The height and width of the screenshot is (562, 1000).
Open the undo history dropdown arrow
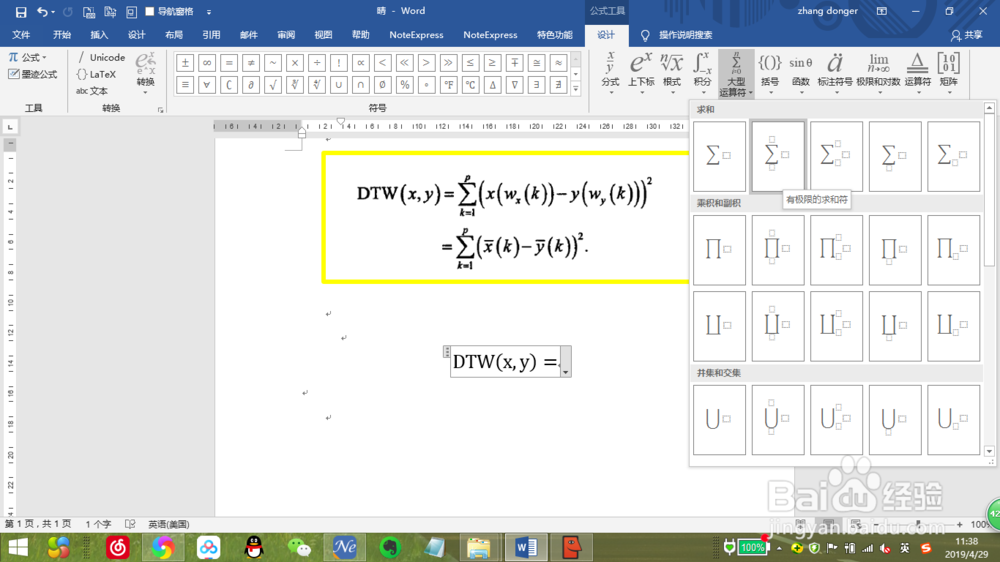pyautogui.click(x=53, y=11)
